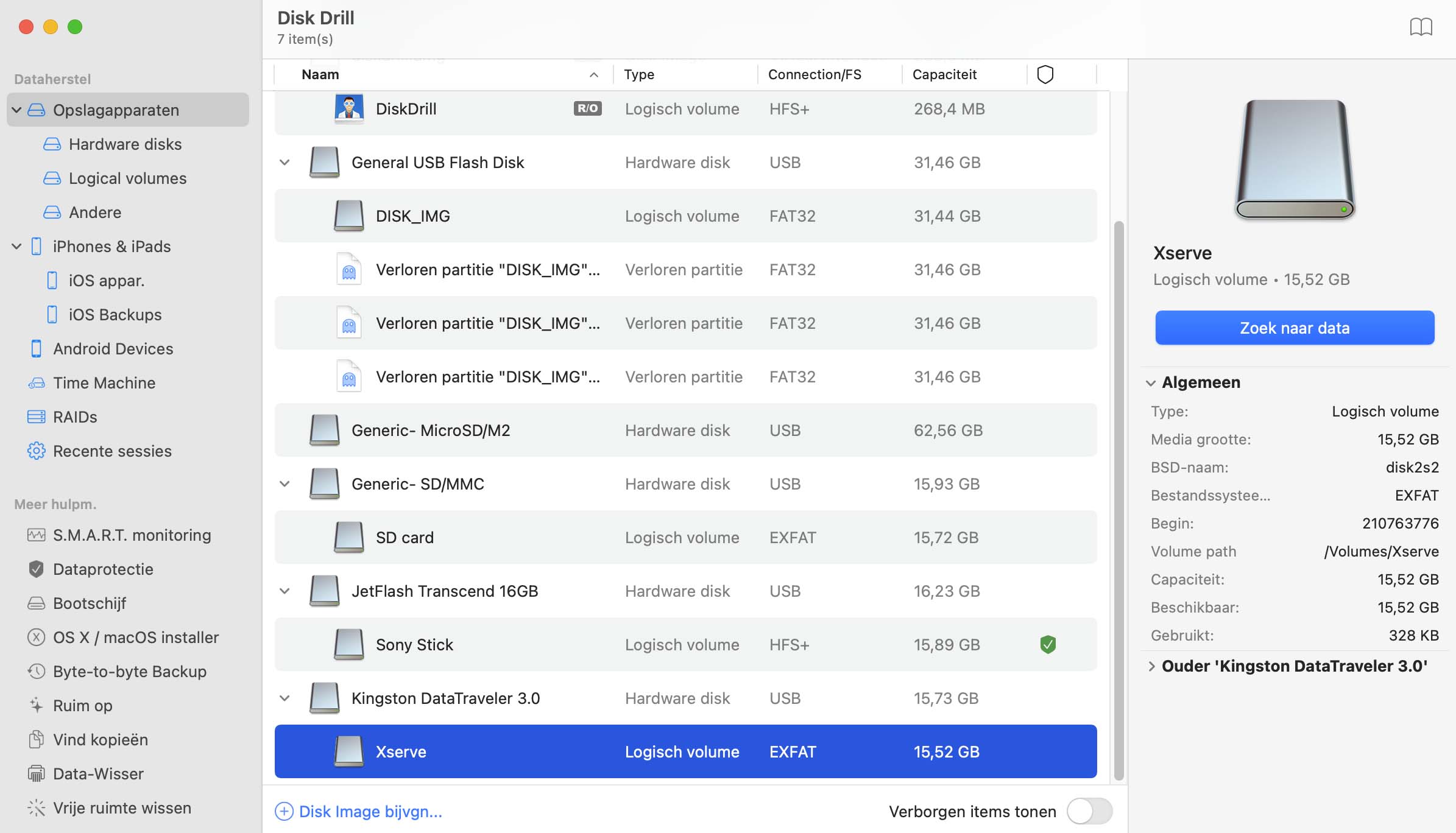The width and height of the screenshot is (1456, 833).
Task: Collapse Kingston DataTraveler 3.0 row
Action: [x=284, y=698]
